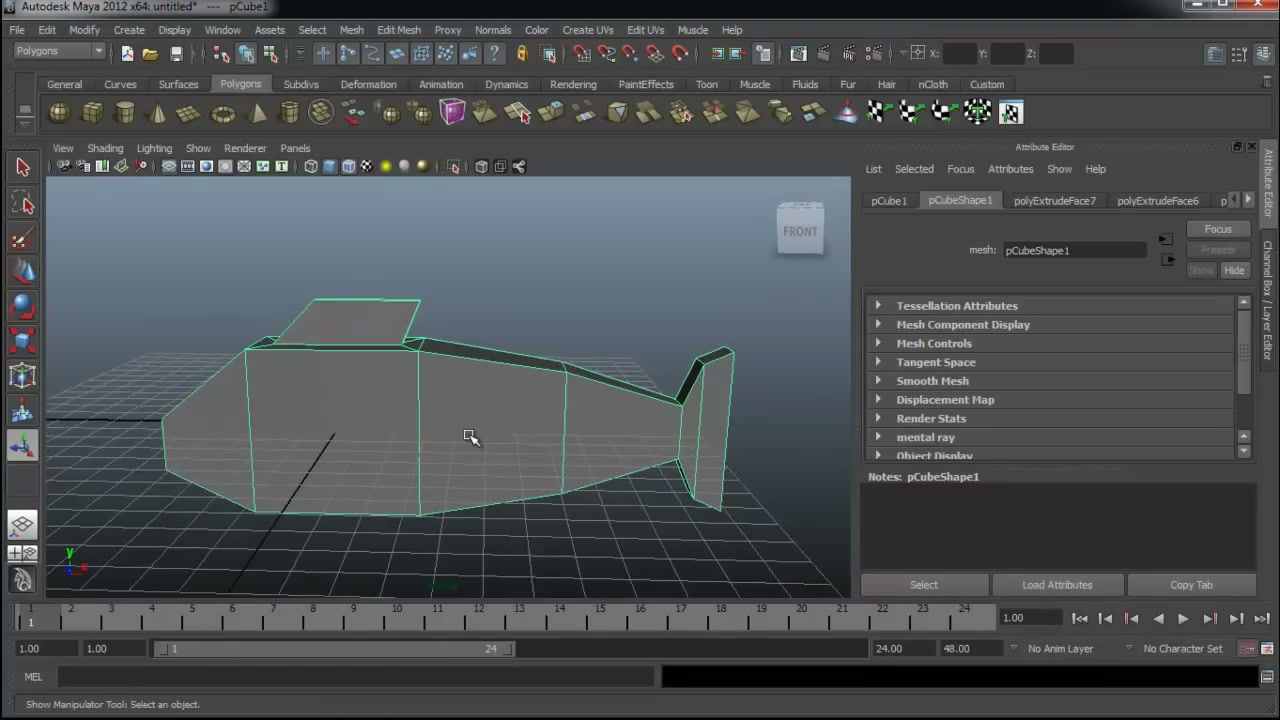Image resolution: width=1280 pixels, height=720 pixels.
Task: Create a polygon pyramid from the shelf
Action: pos(256,113)
